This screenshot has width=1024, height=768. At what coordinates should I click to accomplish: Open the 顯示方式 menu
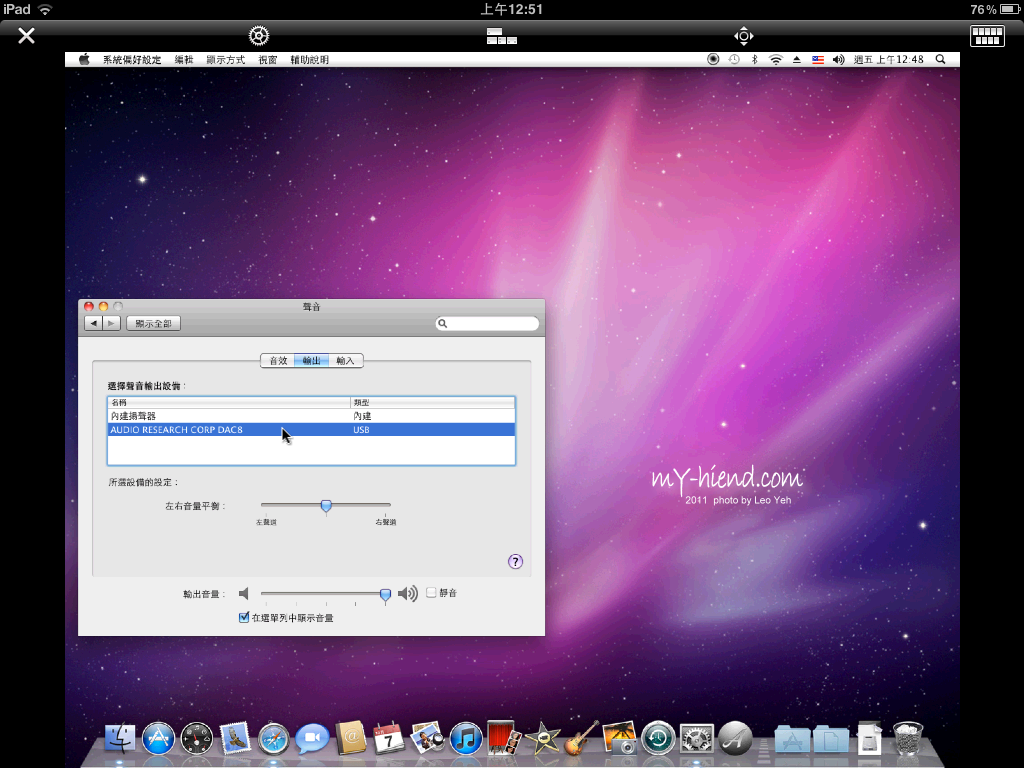(x=225, y=59)
